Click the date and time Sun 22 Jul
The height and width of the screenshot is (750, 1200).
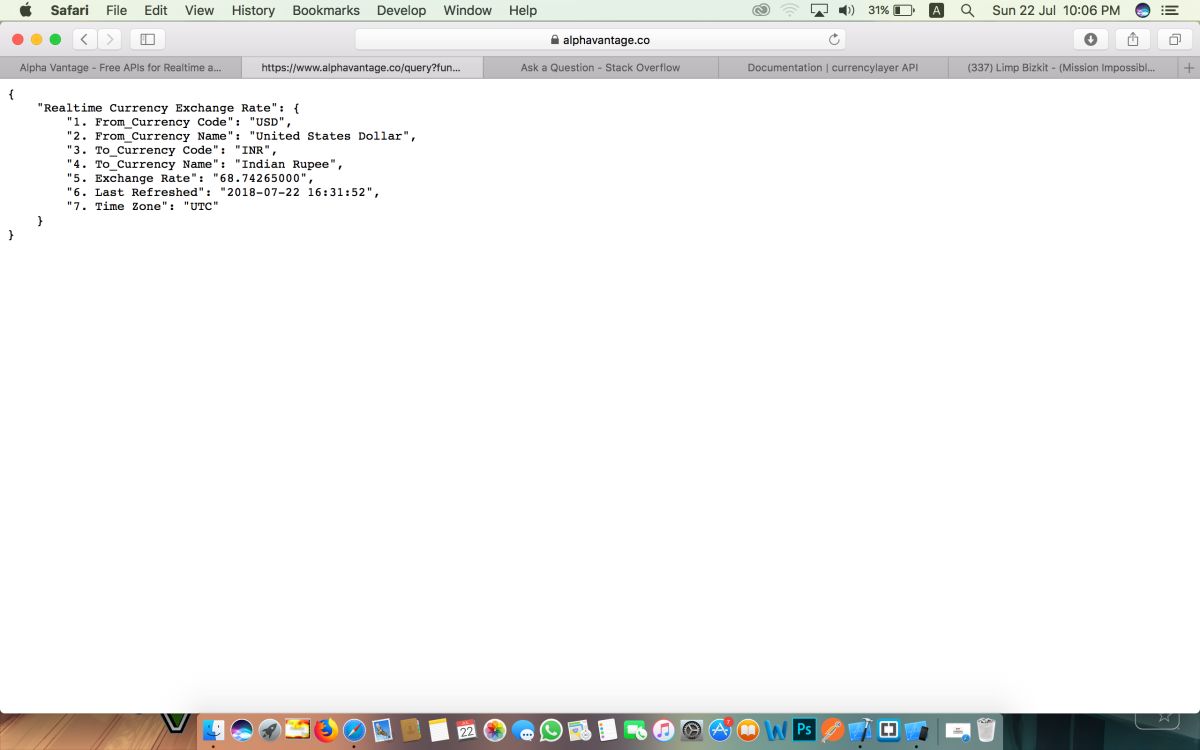[1056, 10]
